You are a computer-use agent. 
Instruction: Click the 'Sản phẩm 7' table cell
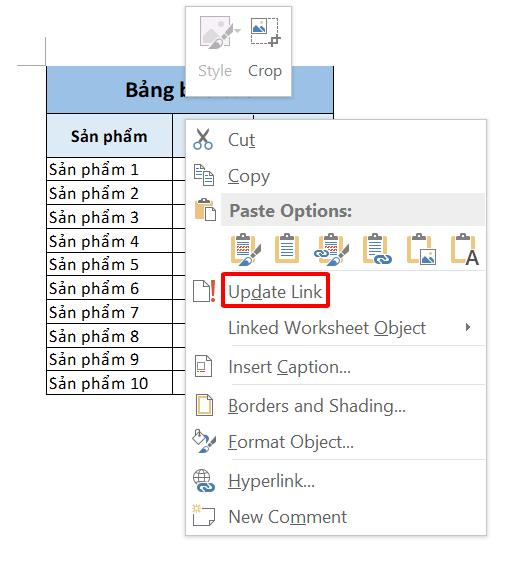[x=109, y=312]
